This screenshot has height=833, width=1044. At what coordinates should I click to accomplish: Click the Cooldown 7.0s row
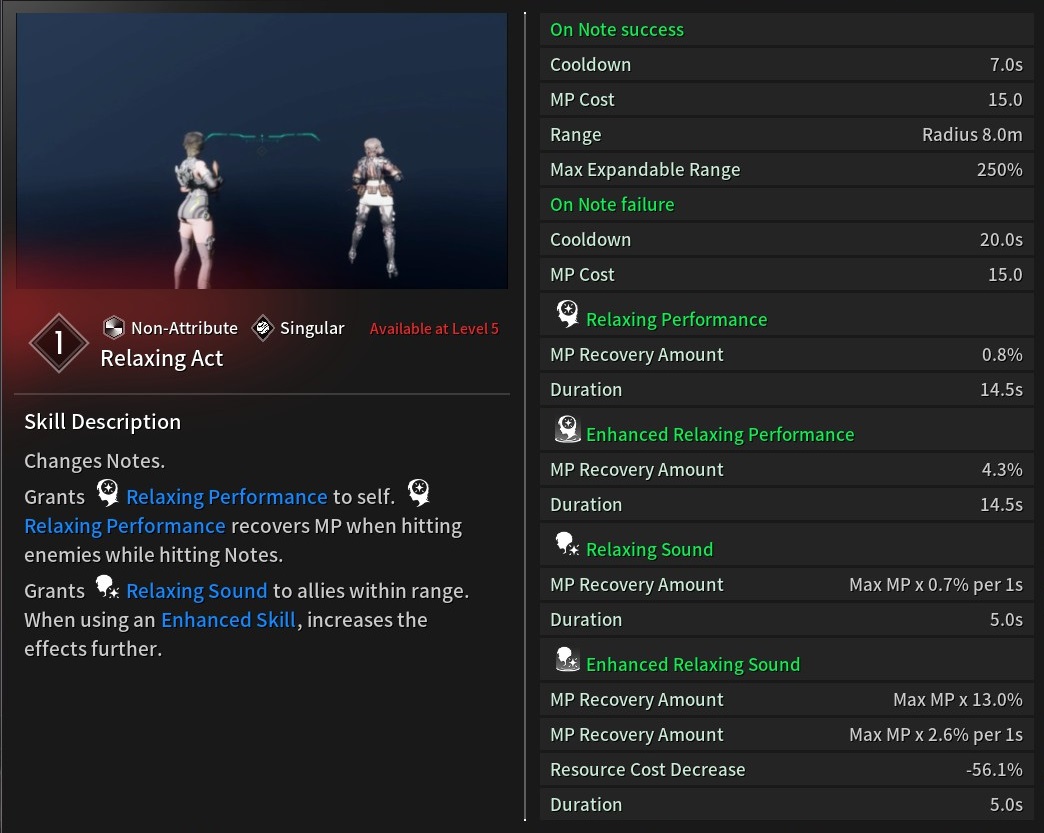(x=786, y=65)
